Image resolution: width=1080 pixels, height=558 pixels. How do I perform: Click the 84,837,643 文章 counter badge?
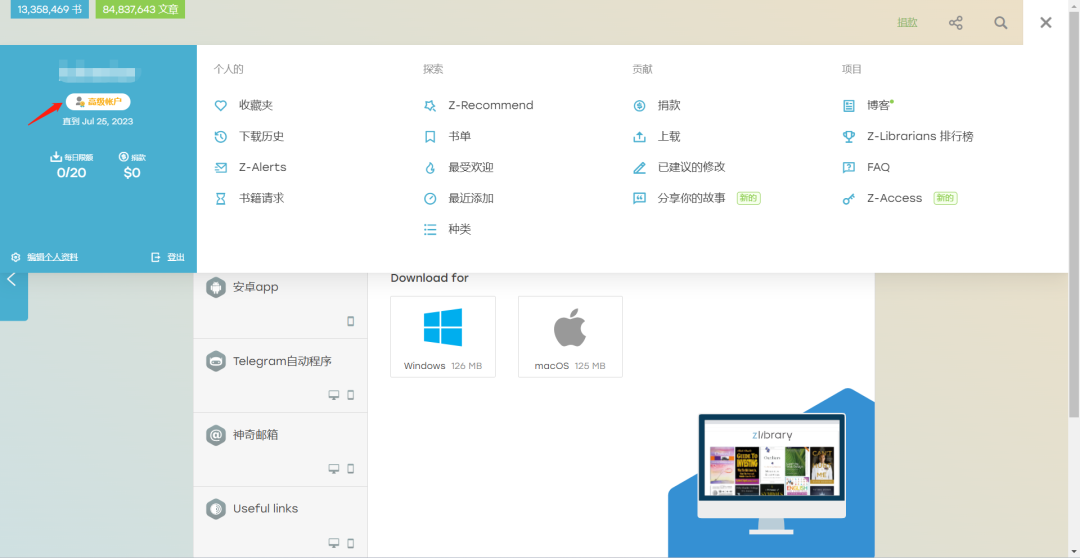(141, 10)
